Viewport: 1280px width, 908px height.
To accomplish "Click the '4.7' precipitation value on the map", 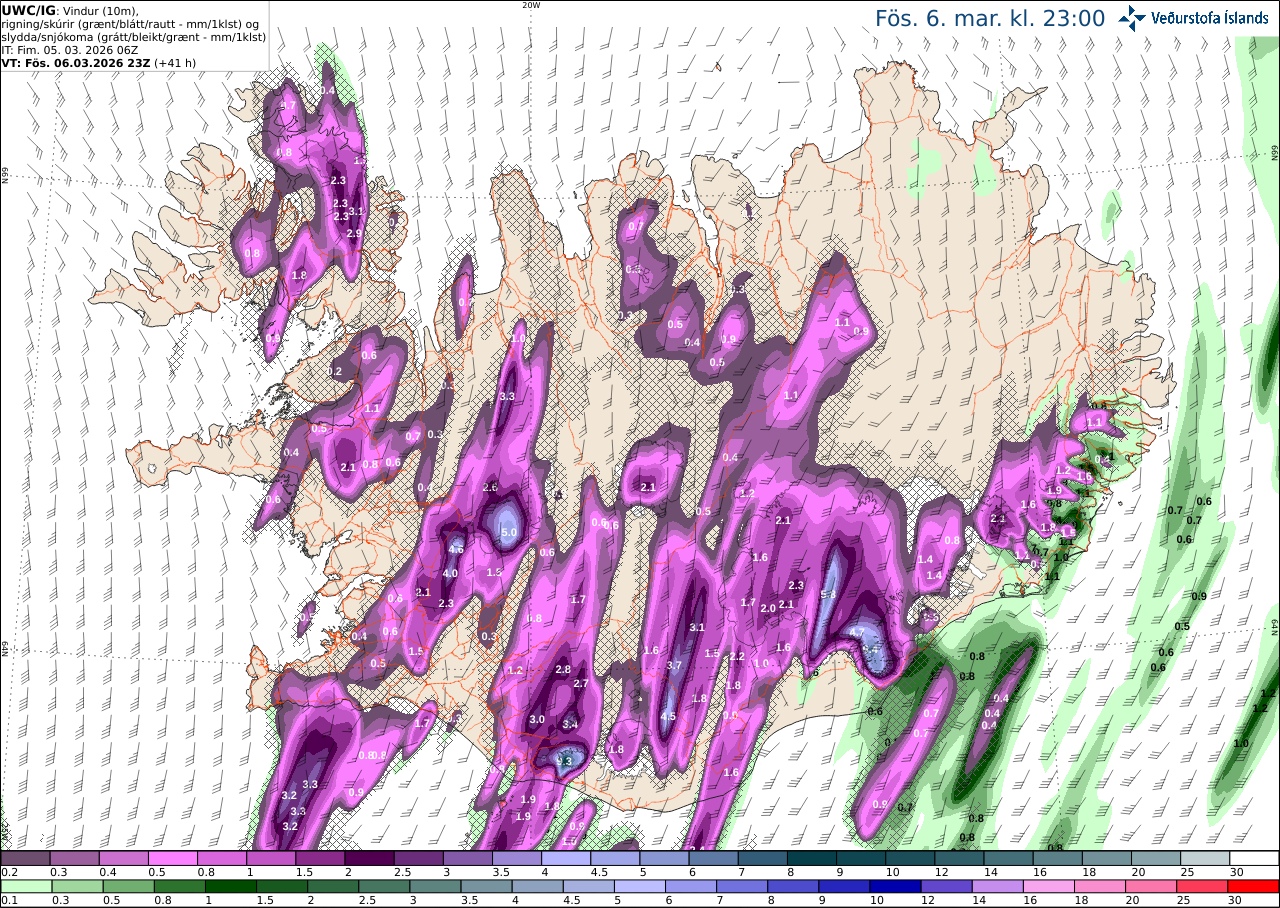I will click(x=856, y=634).
